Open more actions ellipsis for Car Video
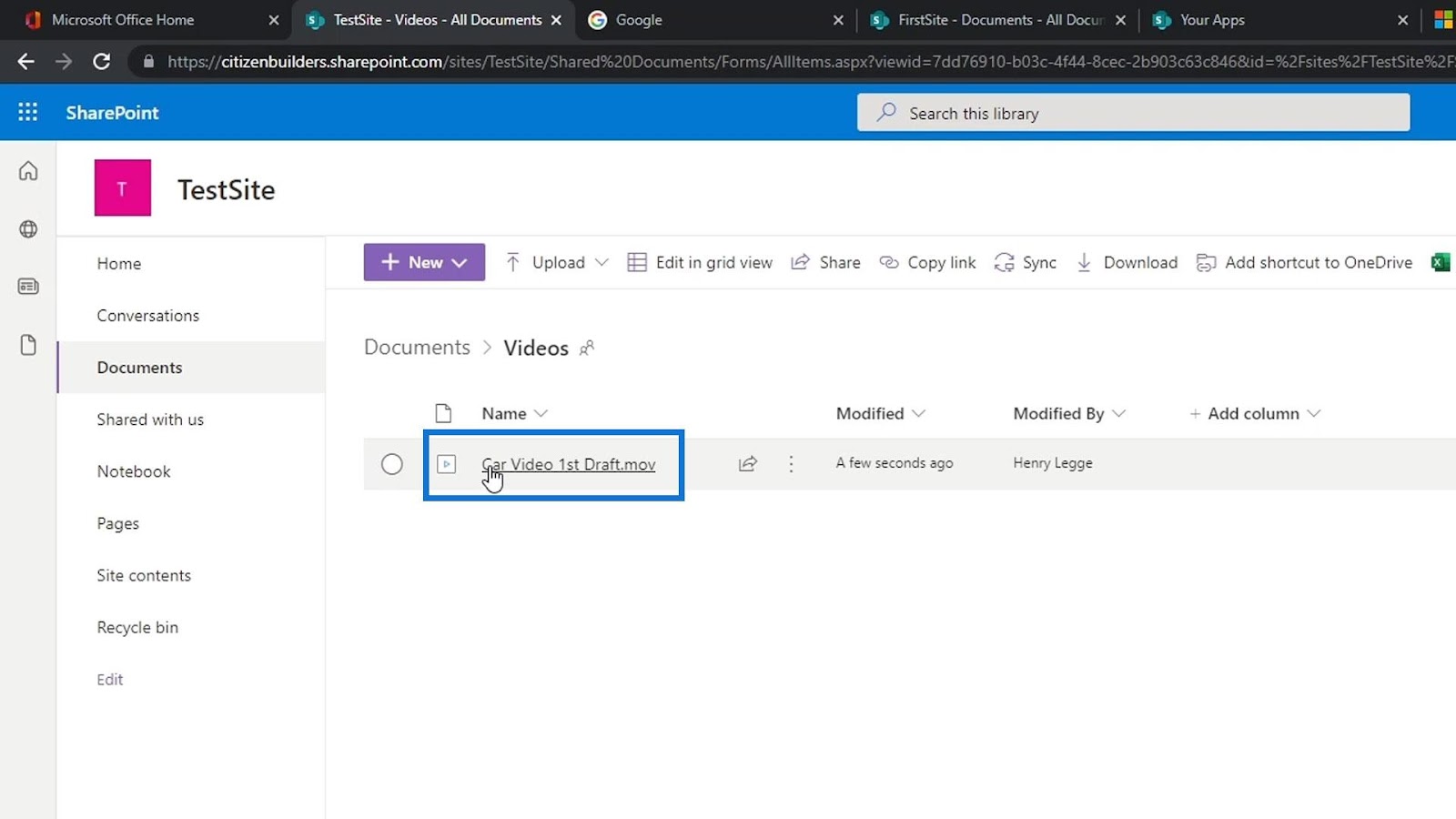Screen dimensions: 1456x819 (x=791, y=463)
